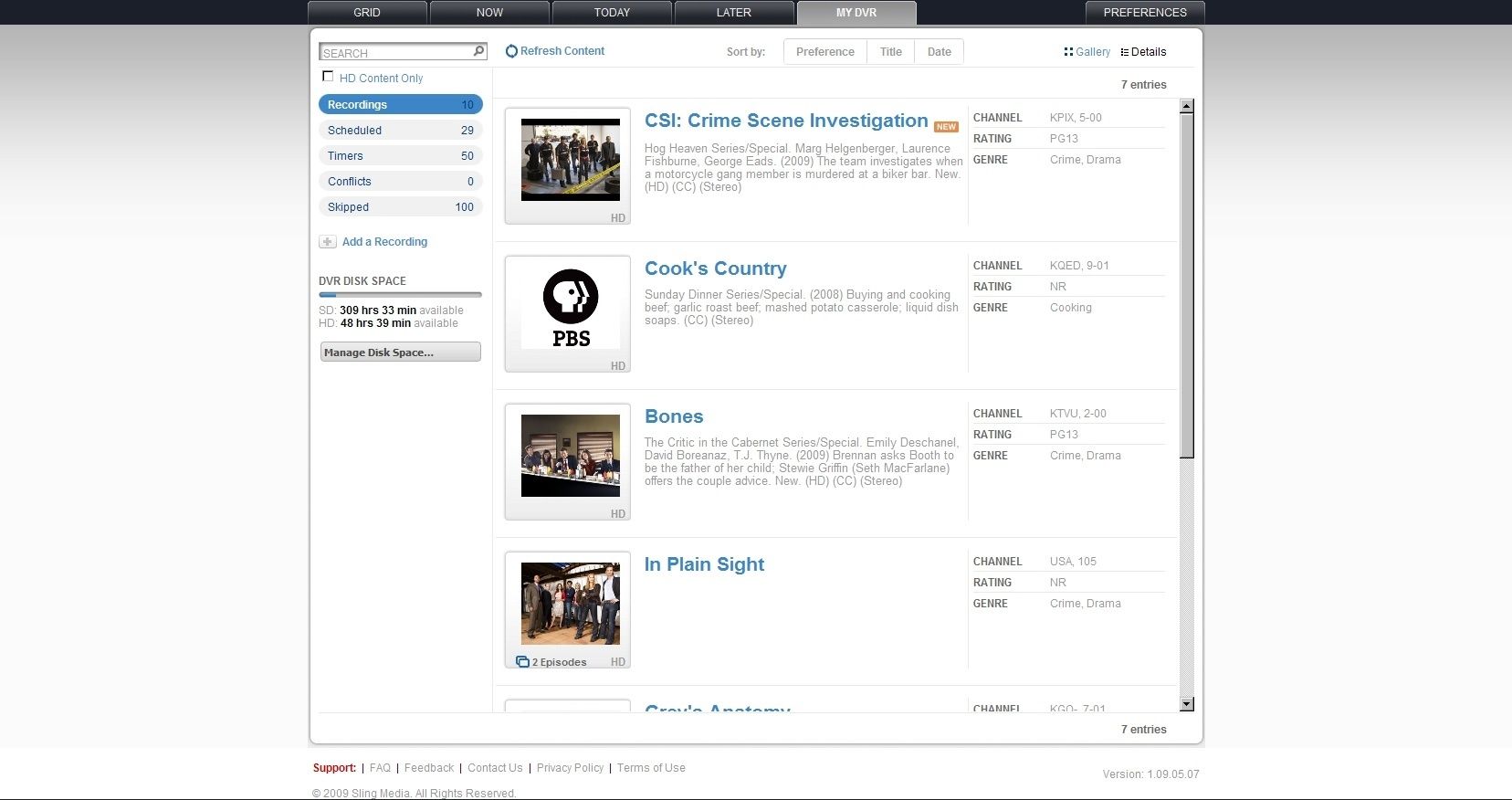1512x800 pixels.
Task: Open the PREFERENCES tab
Action: tap(1145, 13)
